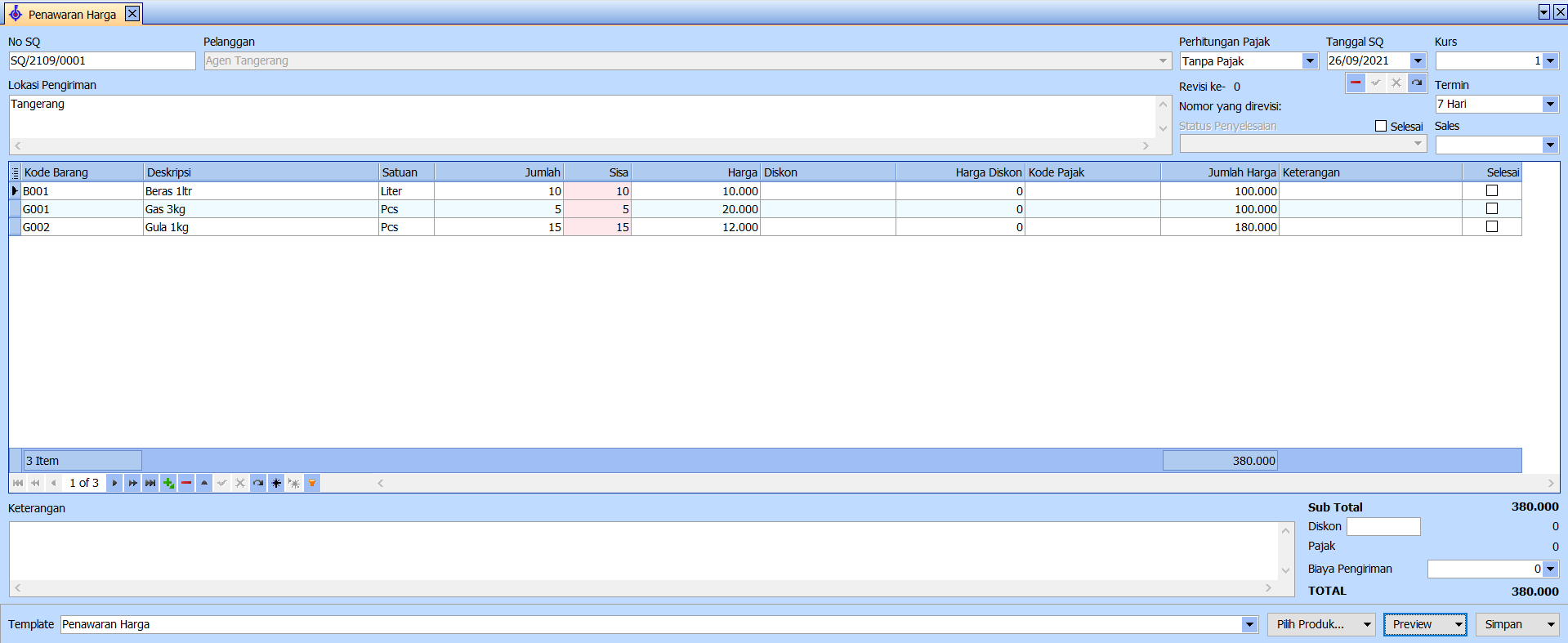Cancel X icon near Revisi ke-
This screenshot has width=1568, height=643.
[1396, 83]
